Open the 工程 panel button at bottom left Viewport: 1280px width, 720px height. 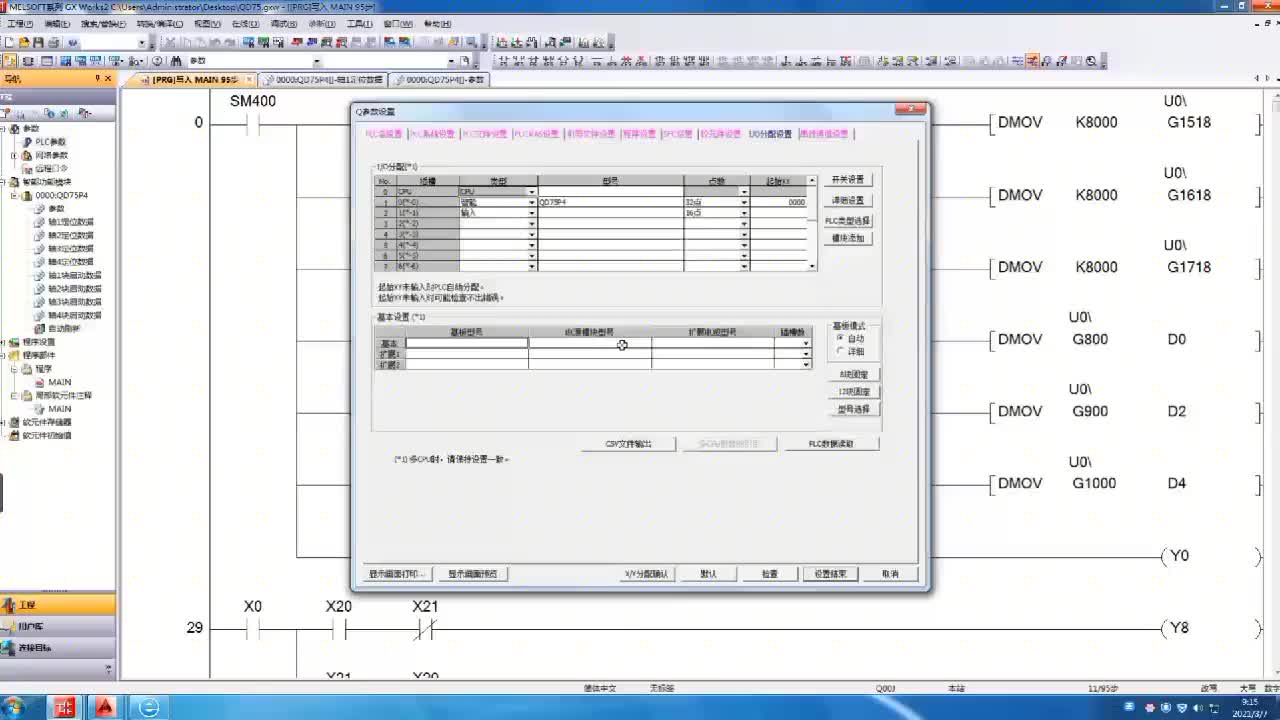coord(57,605)
